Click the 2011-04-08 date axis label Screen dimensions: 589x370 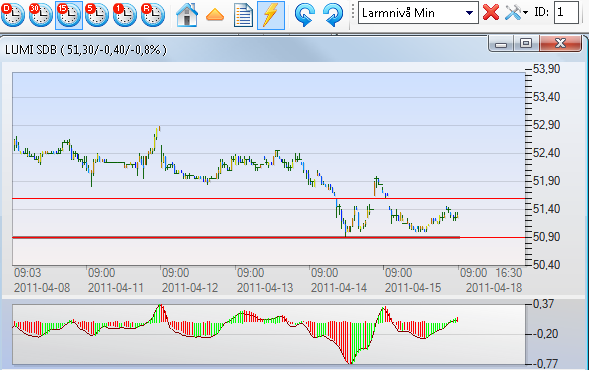(42, 288)
